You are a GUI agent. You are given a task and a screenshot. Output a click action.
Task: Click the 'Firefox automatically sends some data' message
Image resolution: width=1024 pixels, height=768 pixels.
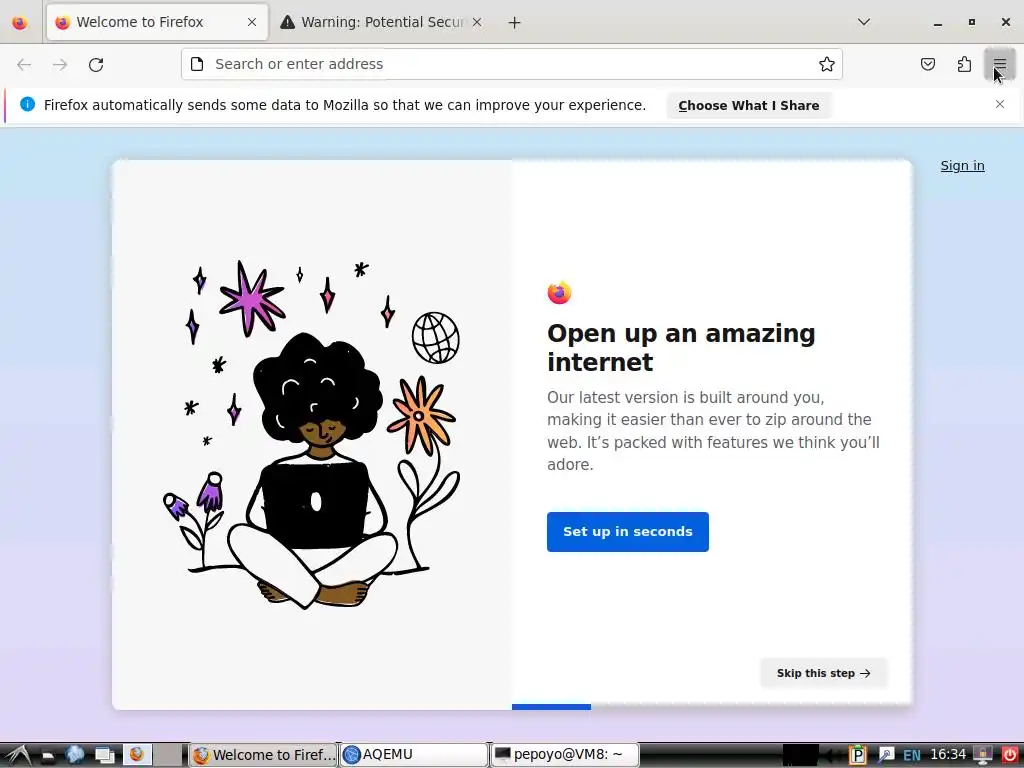click(344, 105)
